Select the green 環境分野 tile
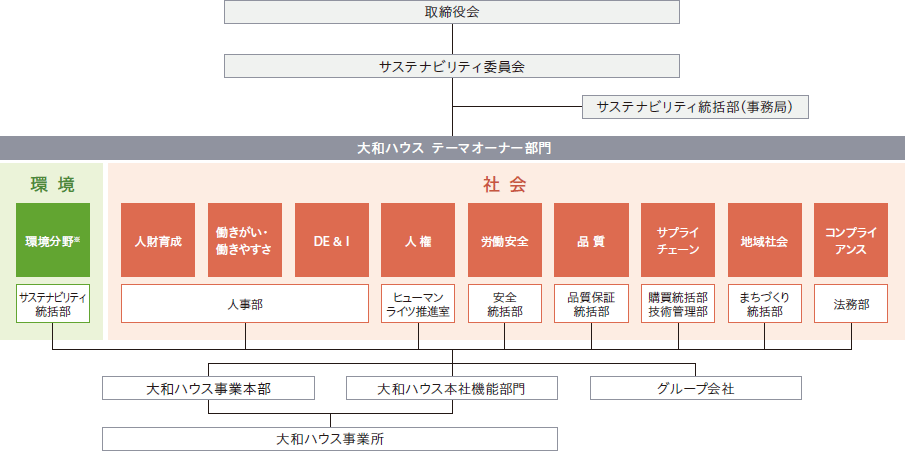The width and height of the screenshot is (906, 451). (x=53, y=240)
